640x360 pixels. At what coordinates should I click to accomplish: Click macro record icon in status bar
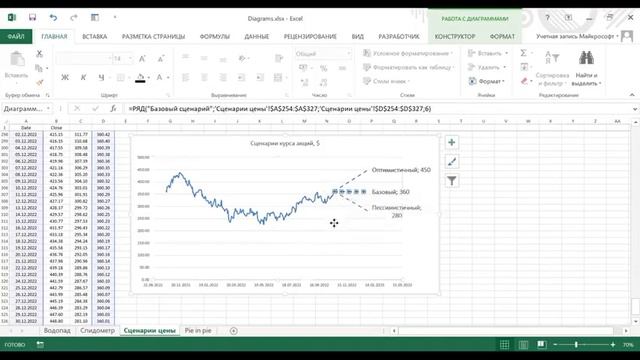40,344
